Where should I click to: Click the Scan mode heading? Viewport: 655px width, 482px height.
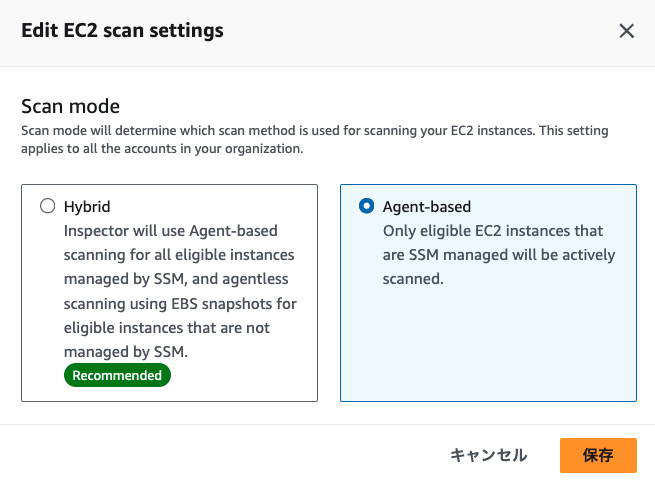(x=70, y=106)
